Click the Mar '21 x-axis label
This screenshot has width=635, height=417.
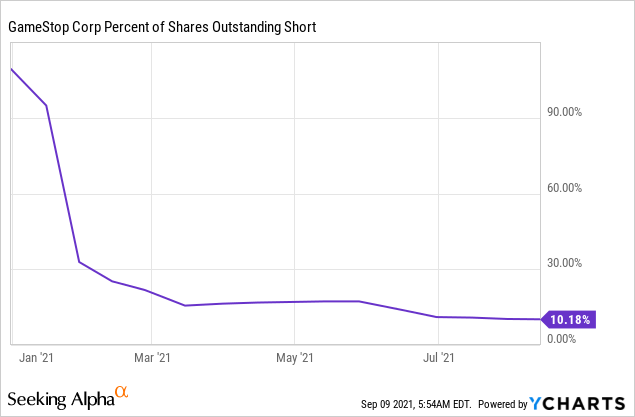[x=152, y=356]
